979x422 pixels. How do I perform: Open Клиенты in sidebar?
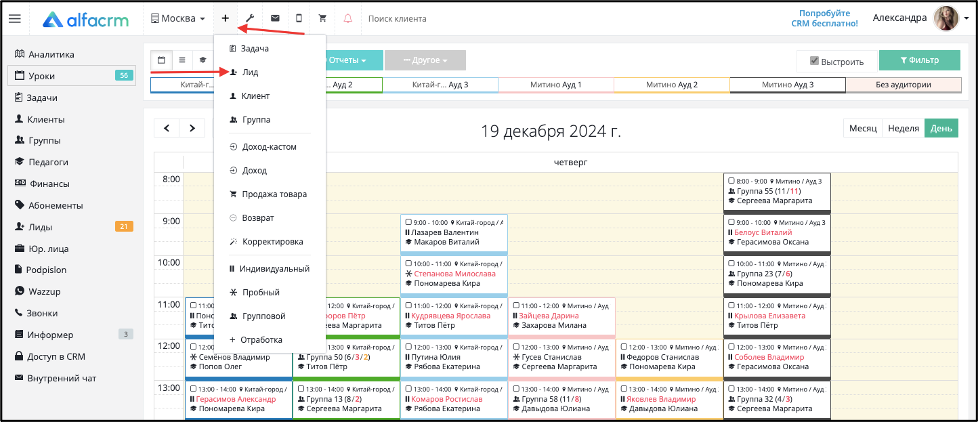(41, 119)
